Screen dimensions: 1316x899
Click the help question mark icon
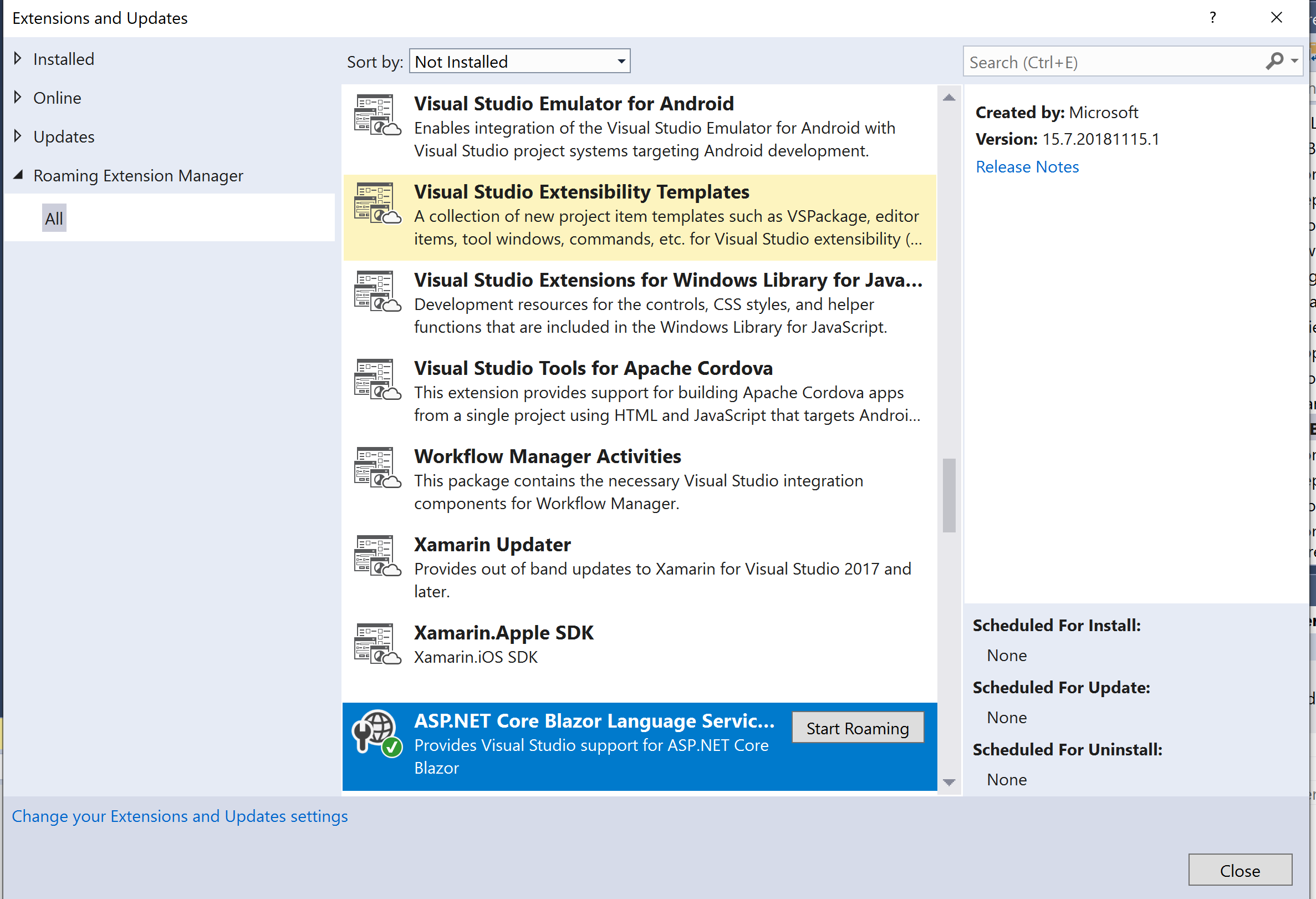tap(1212, 18)
